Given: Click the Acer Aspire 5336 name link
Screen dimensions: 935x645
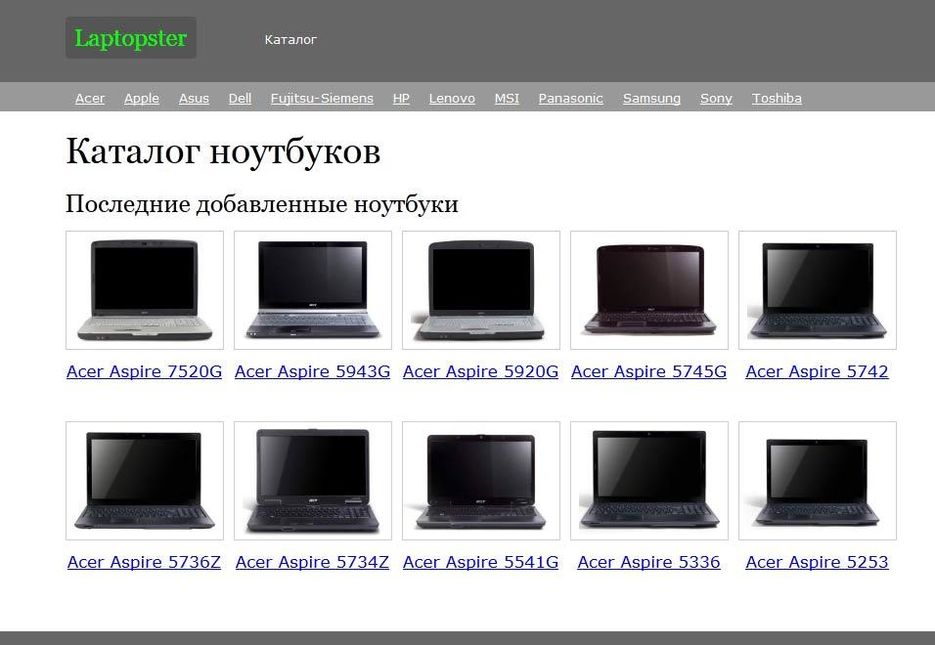Looking at the screenshot, I should (648, 562).
